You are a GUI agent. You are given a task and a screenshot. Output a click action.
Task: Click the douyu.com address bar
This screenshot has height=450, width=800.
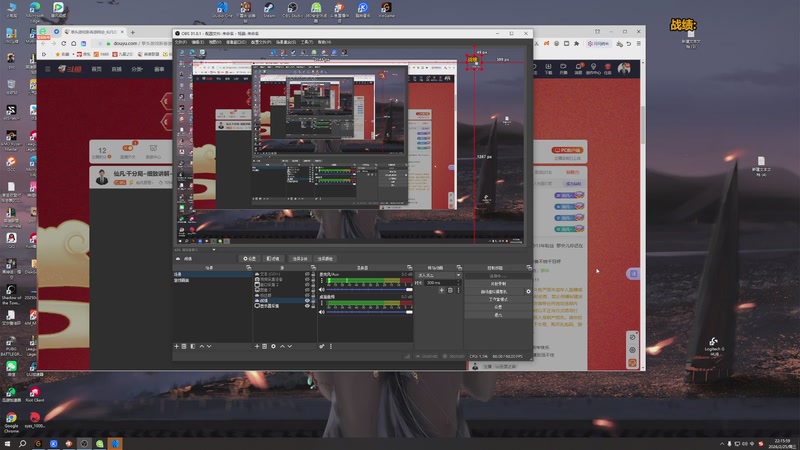point(134,44)
